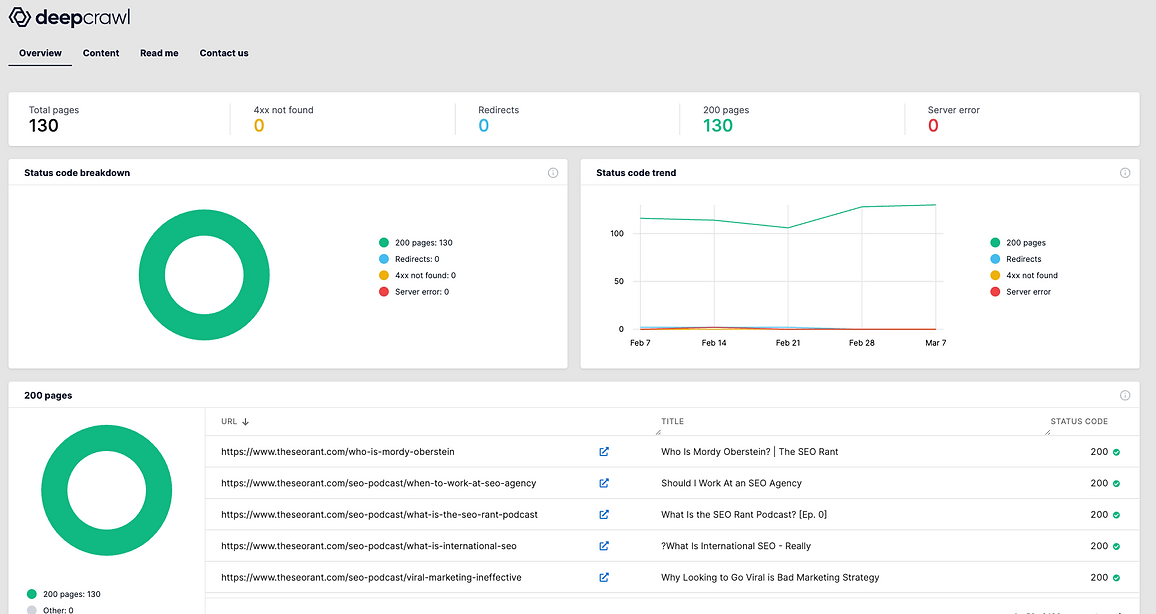Viewport: 1156px width, 614px height.
Task: Switch to the Overview tab
Action: click(41, 53)
